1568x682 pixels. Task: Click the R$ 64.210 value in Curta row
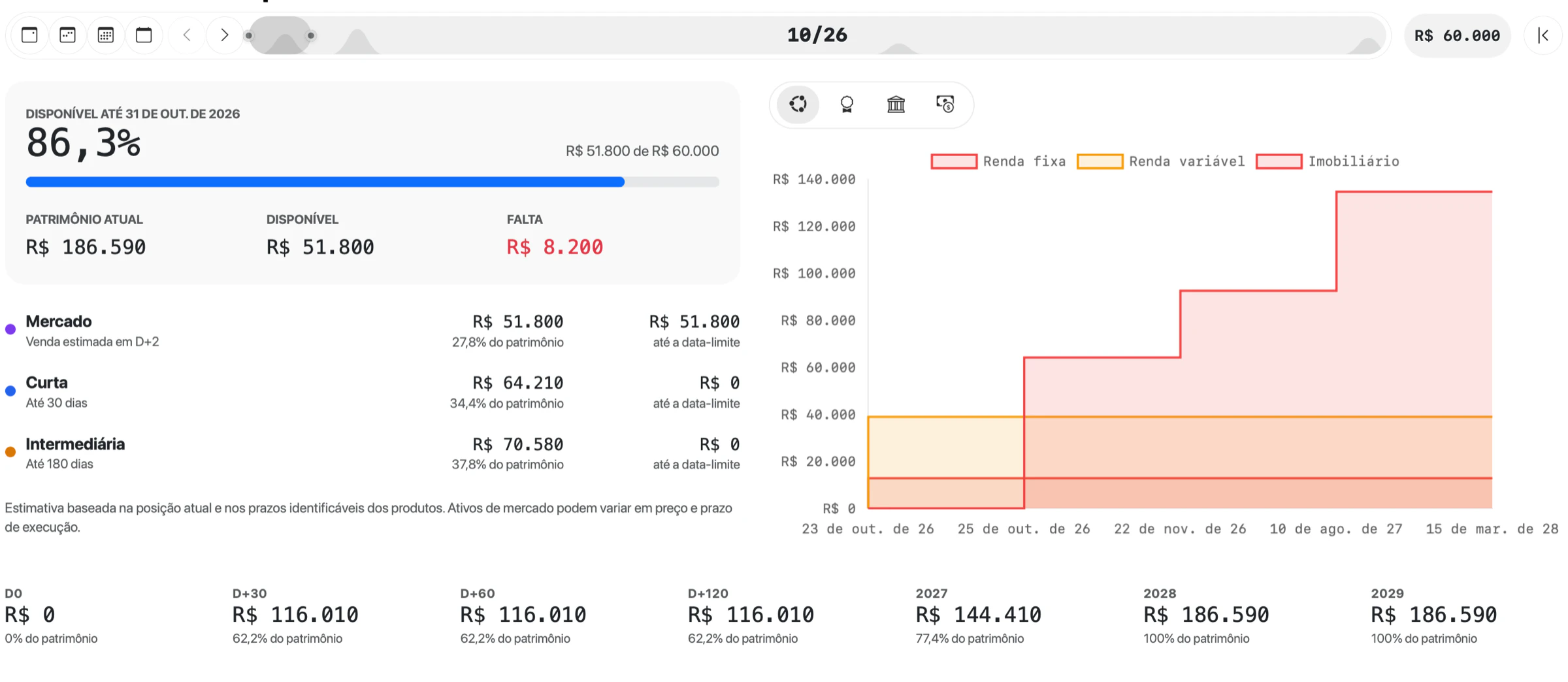[x=517, y=383]
